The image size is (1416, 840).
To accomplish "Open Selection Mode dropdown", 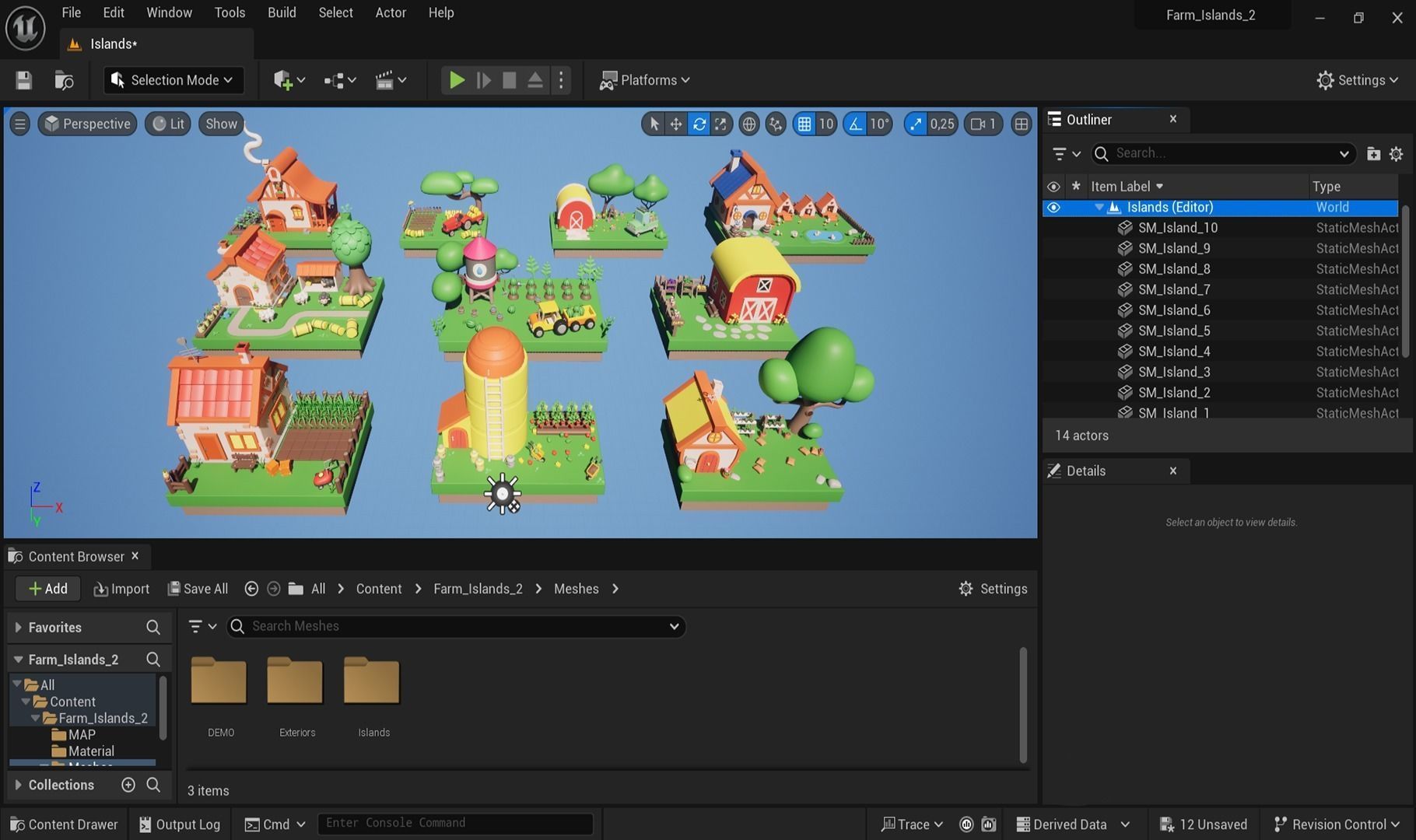I will [x=173, y=80].
